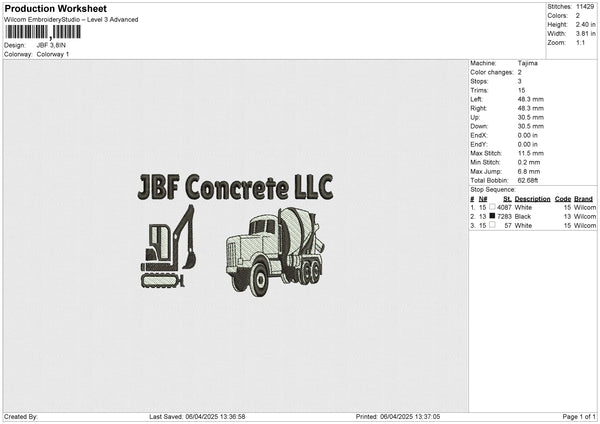Click the Stops value '3'
Screen dimensions: 600x424
click(x=520, y=81)
